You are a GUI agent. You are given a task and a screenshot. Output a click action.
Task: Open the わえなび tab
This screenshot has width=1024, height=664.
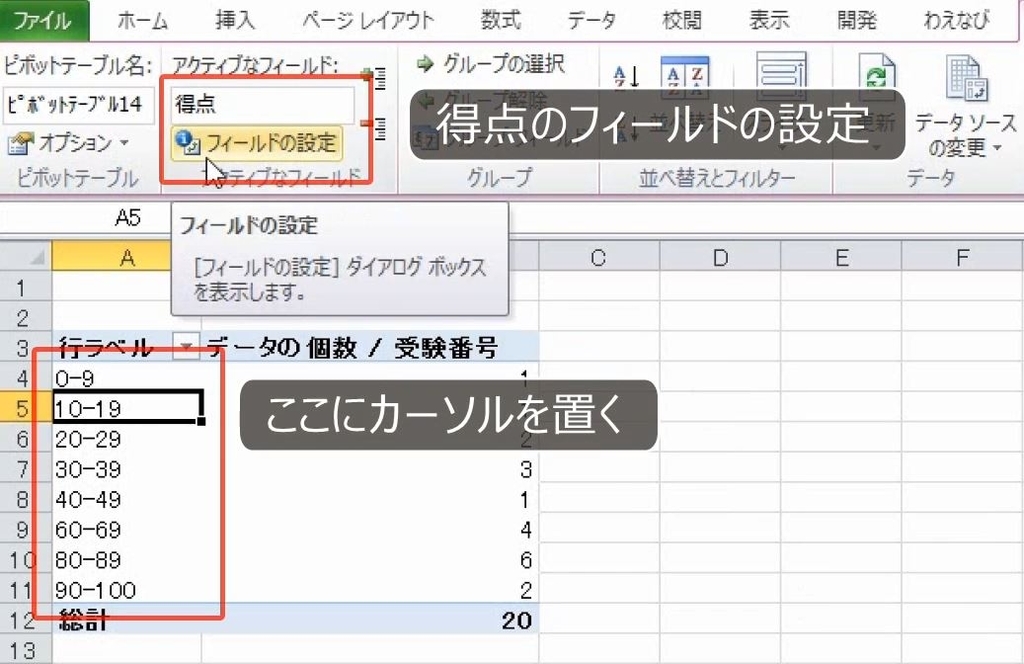[x=956, y=20]
